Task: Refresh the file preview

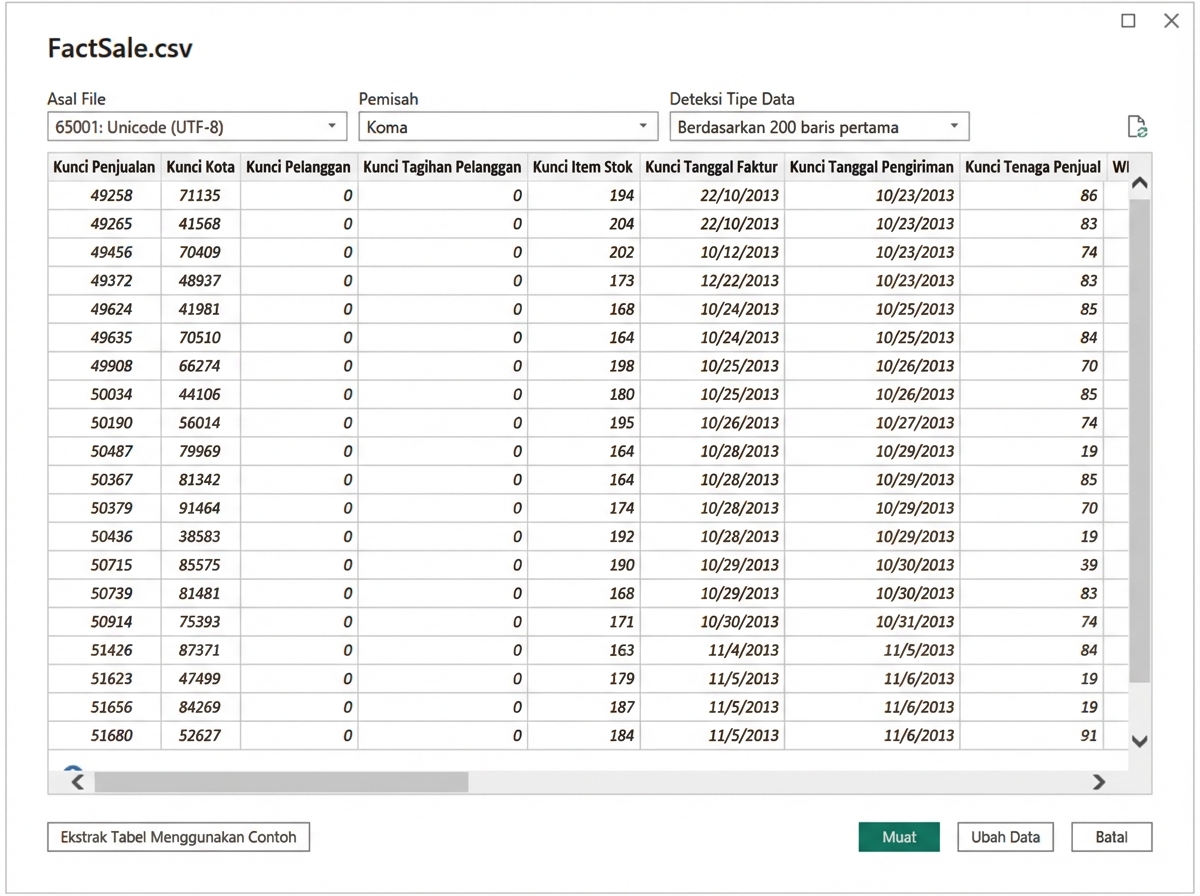Action: tap(1136, 126)
